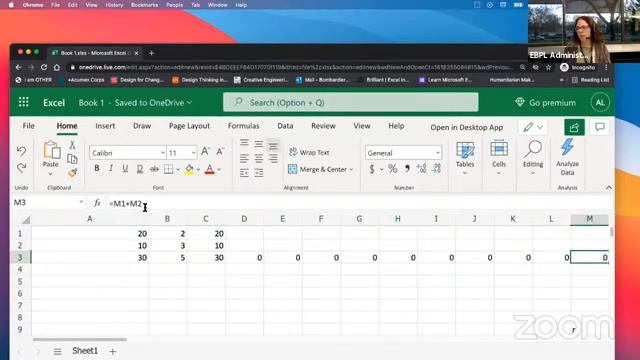The width and height of the screenshot is (640, 360).
Task: Select the Format Painter brush icon
Action: click(x=72, y=173)
